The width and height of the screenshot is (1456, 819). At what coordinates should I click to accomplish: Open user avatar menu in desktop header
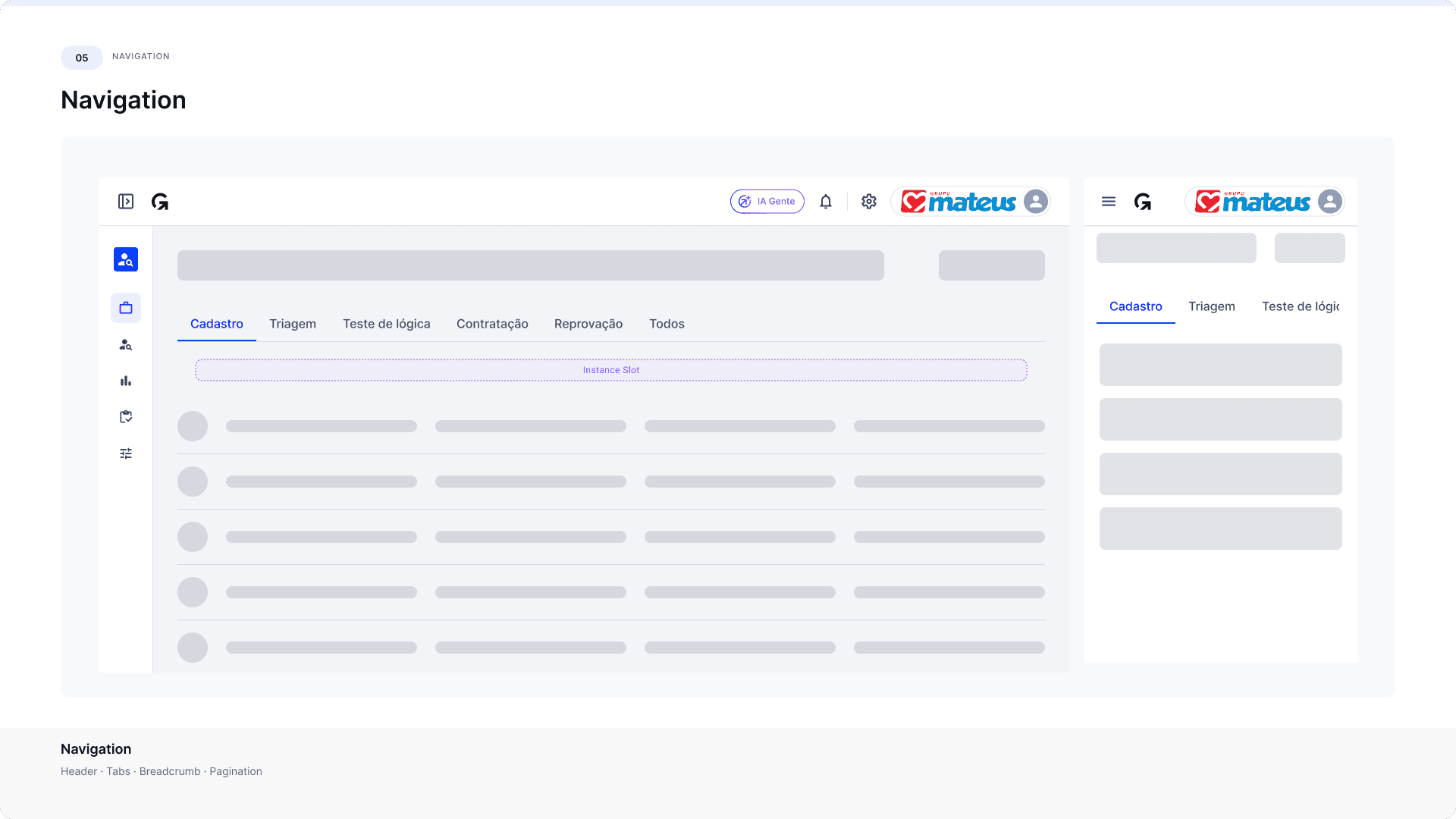point(1036,201)
